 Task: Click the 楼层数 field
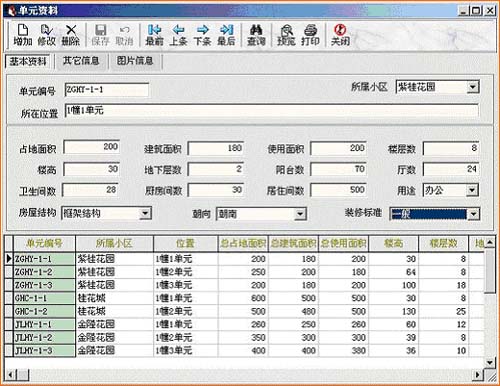pos(451,148)
